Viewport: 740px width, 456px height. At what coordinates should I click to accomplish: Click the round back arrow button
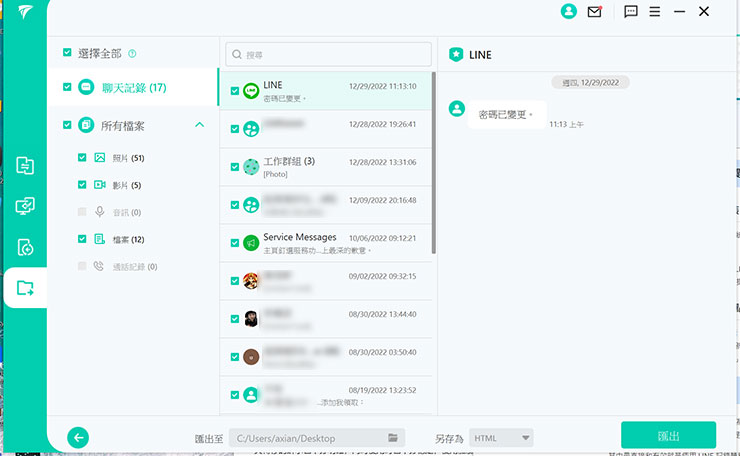point(78,438)
